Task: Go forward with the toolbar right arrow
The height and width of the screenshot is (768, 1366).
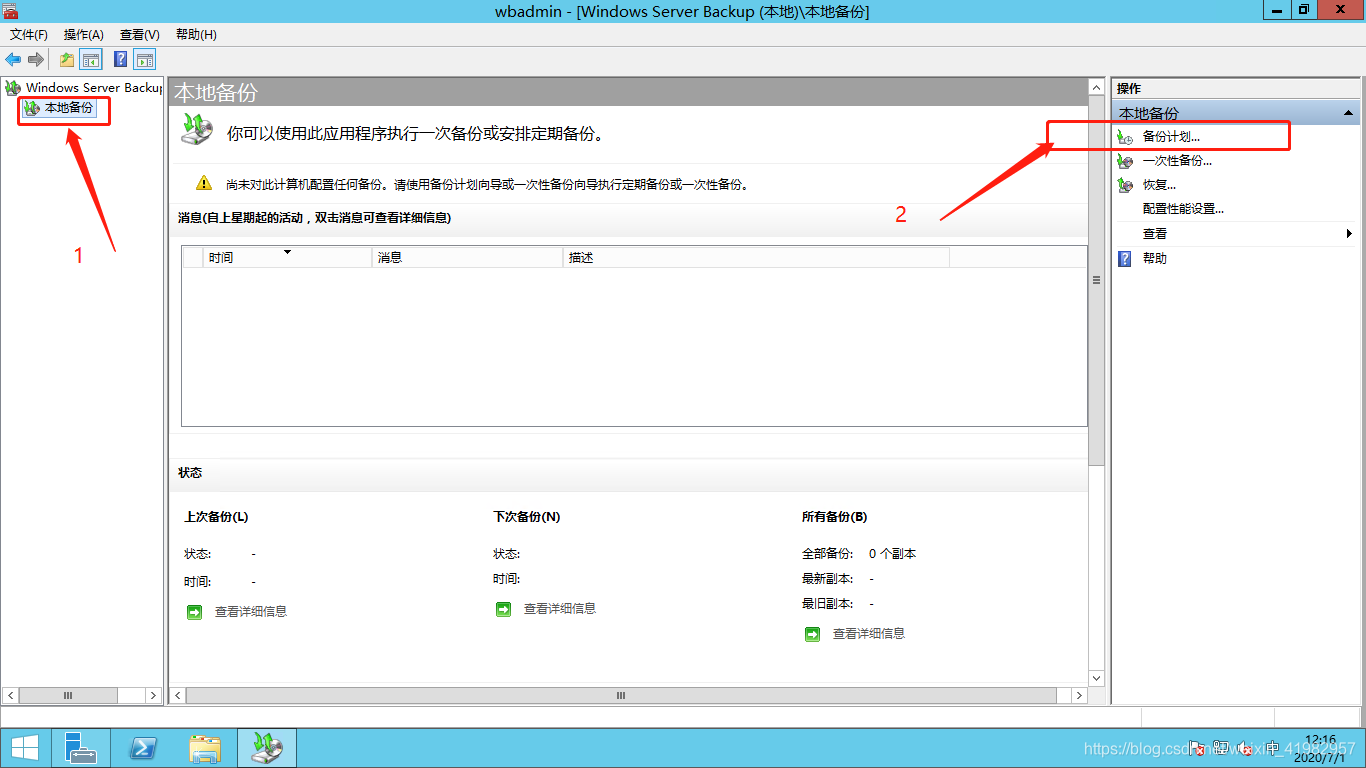Action: 36,60
